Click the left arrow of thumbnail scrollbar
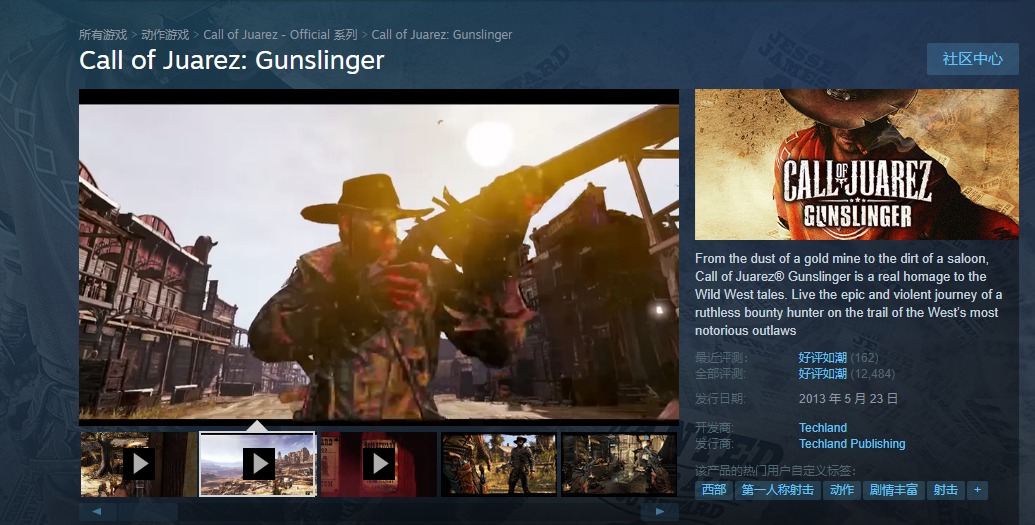This screenshot has width=1035, height=525. point(97,512)
